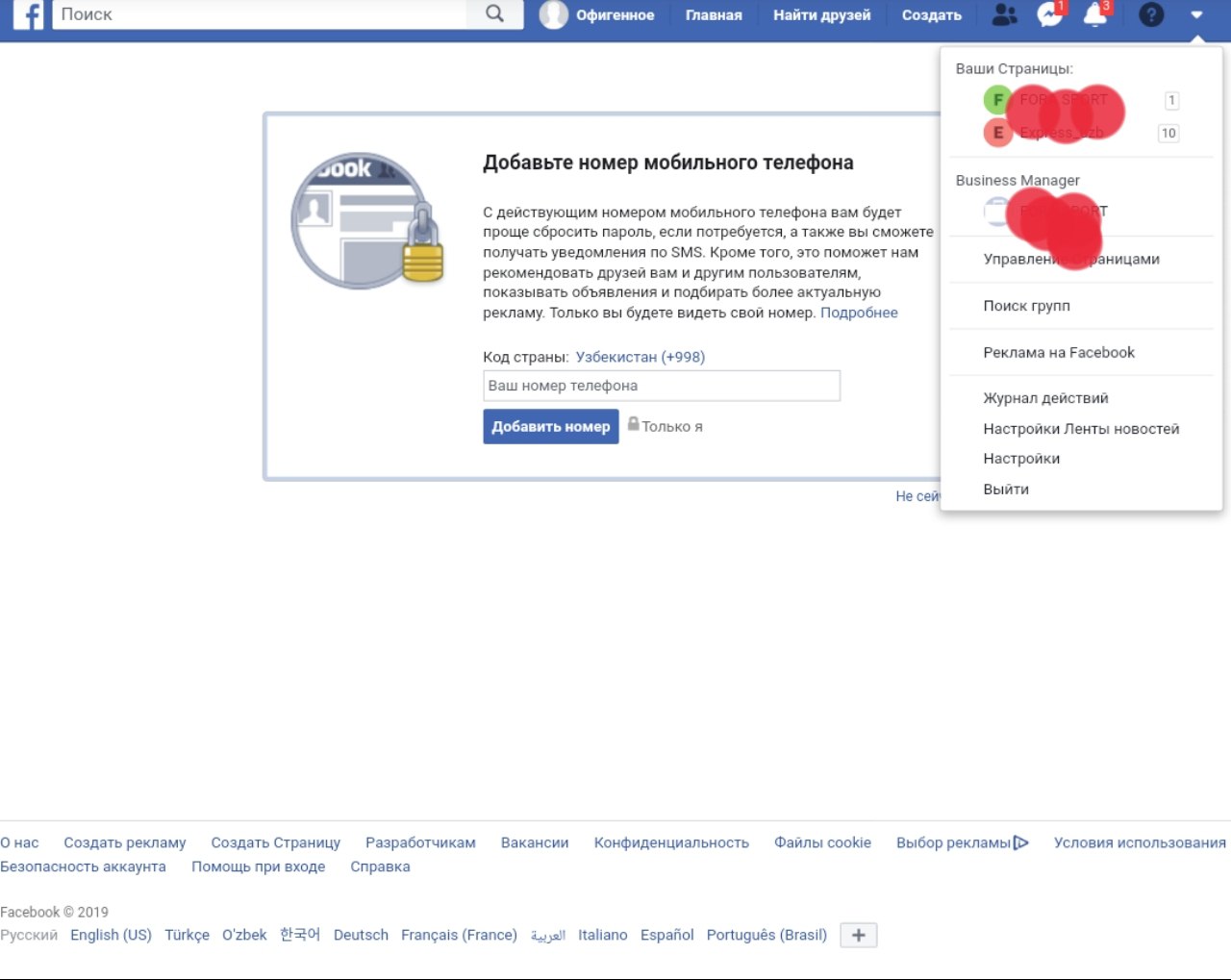
Task: Open Файлы cookie footer link
Action: point(822,842)
